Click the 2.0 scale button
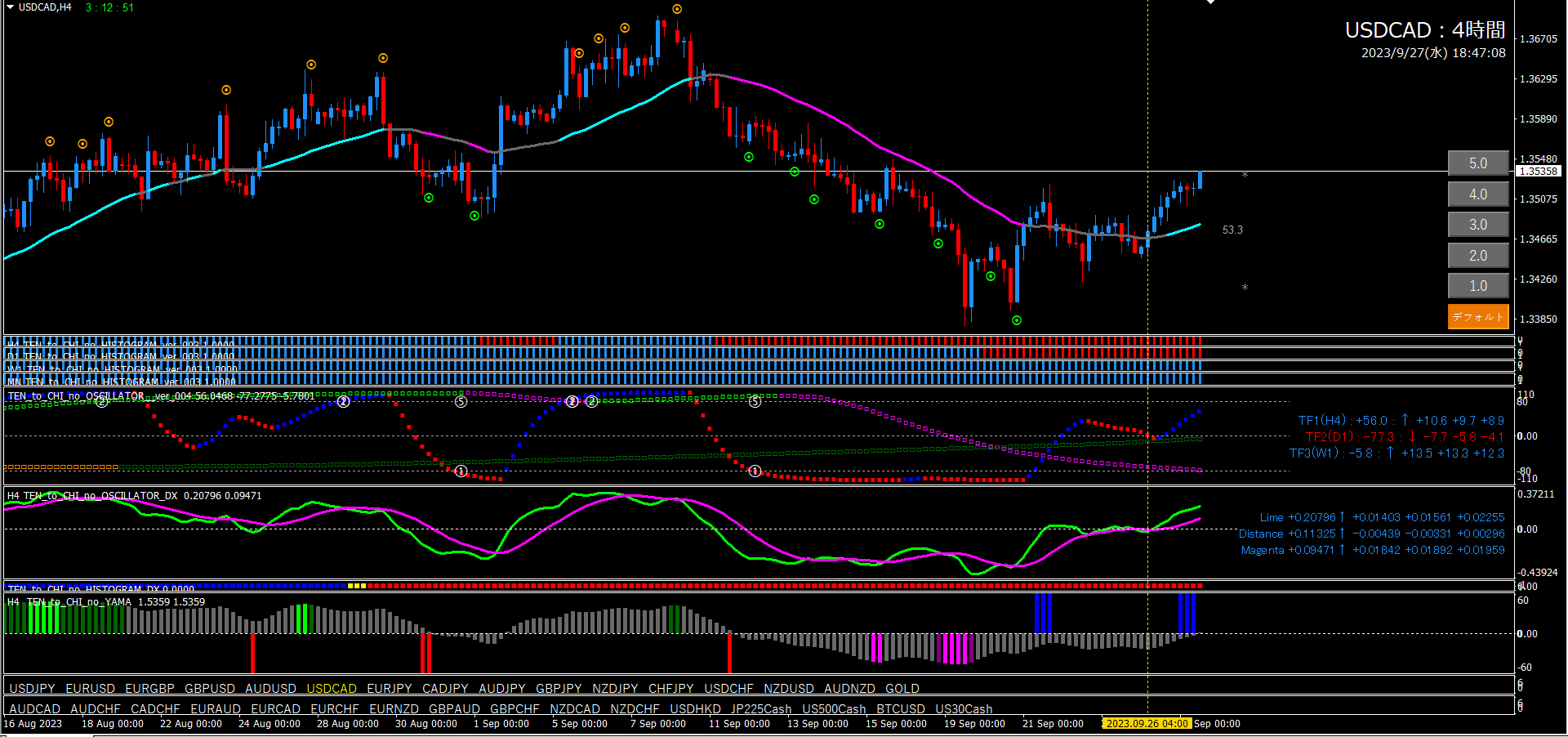The height and width of the screenshot is (737, 1568). click(x=1478, y=256)
